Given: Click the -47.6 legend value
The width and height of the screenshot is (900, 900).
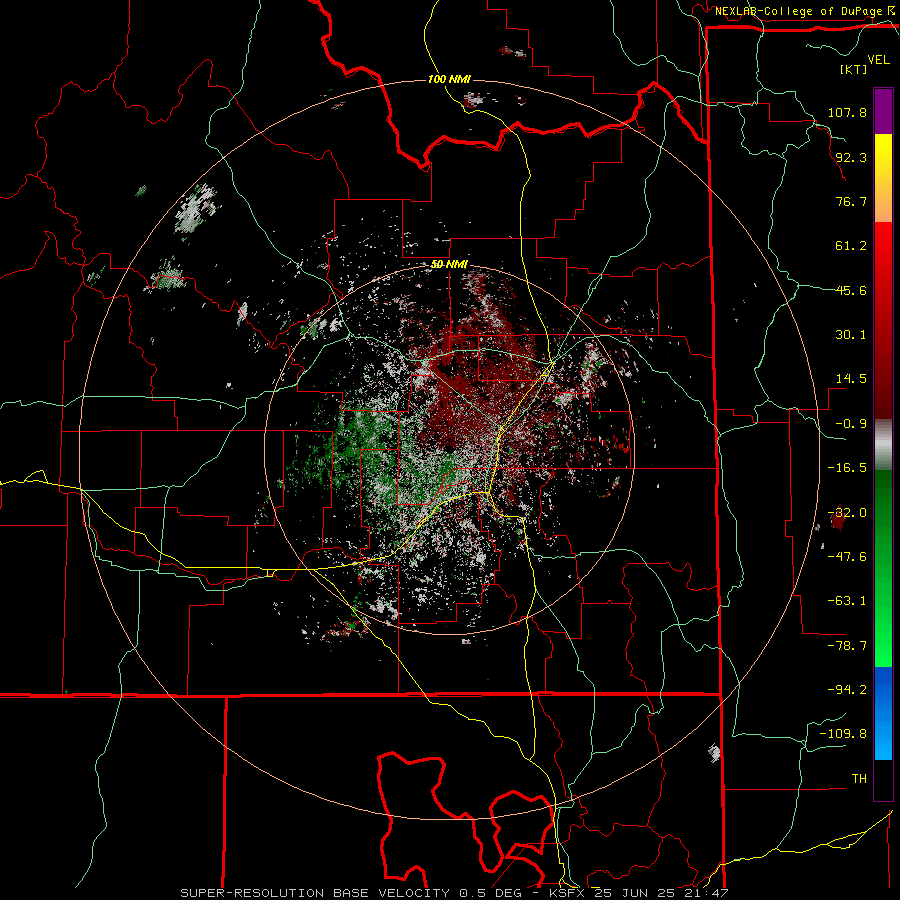Looking at the screenshot, I should click(x=847, y=557).
